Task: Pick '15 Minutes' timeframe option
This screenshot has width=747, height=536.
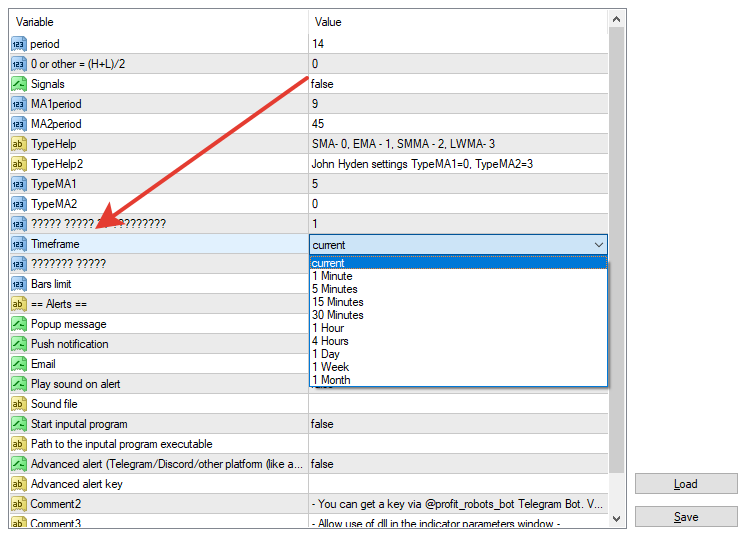Action: 458,302
